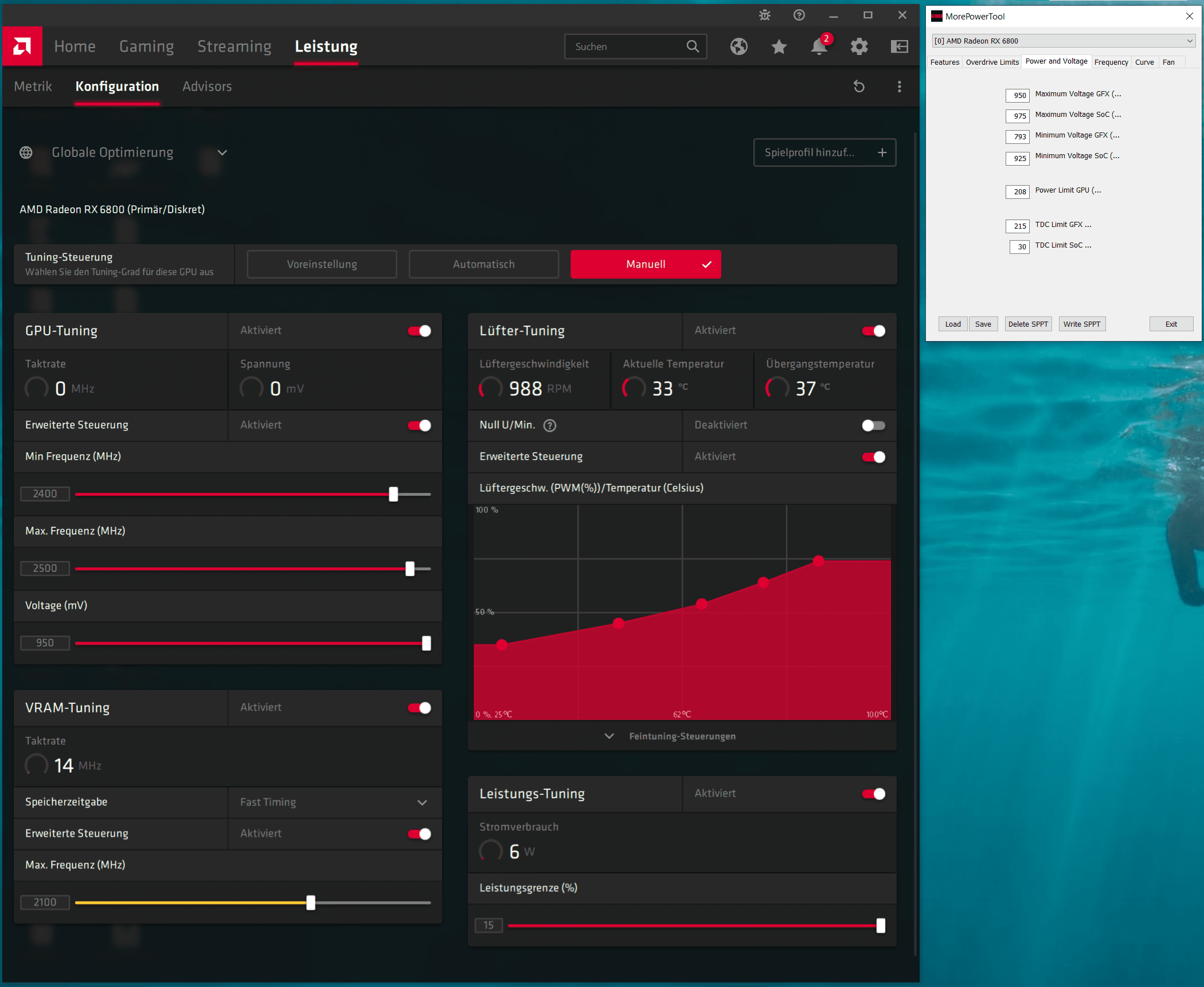Click TDC Limit GFX 215 field
Image resolution: width=1204 pixels, height=987 pixels.
click(x=1018, y=226)
